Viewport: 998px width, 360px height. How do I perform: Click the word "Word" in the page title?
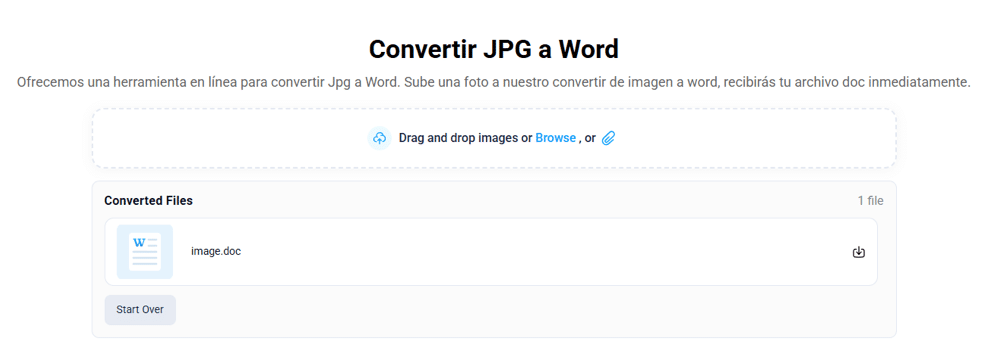[x=589, y=49]
